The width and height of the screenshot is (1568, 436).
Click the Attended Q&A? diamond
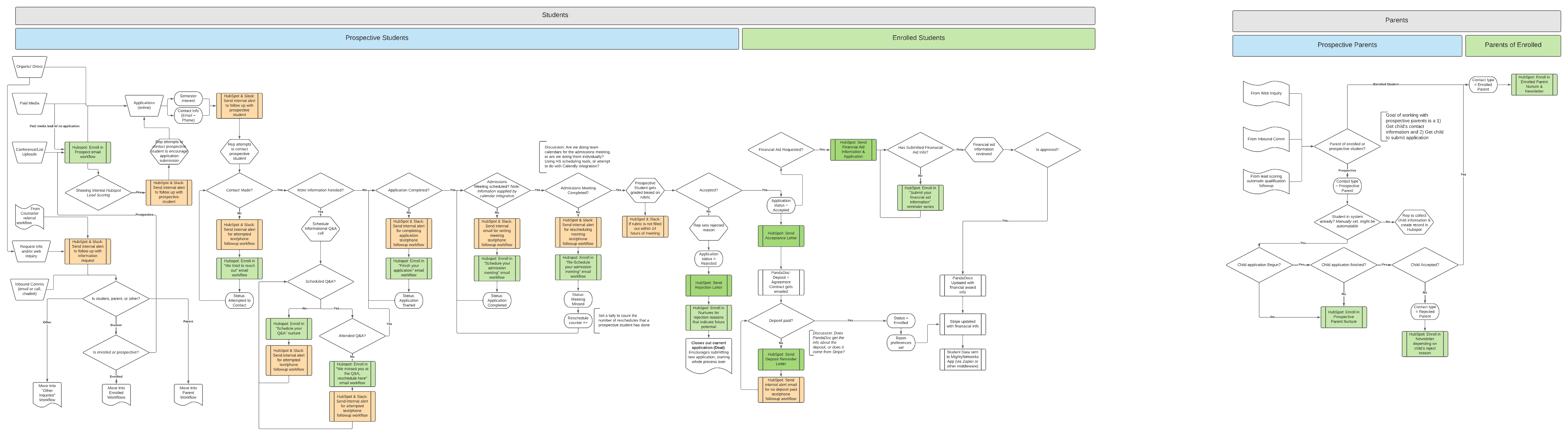[352, 336]
